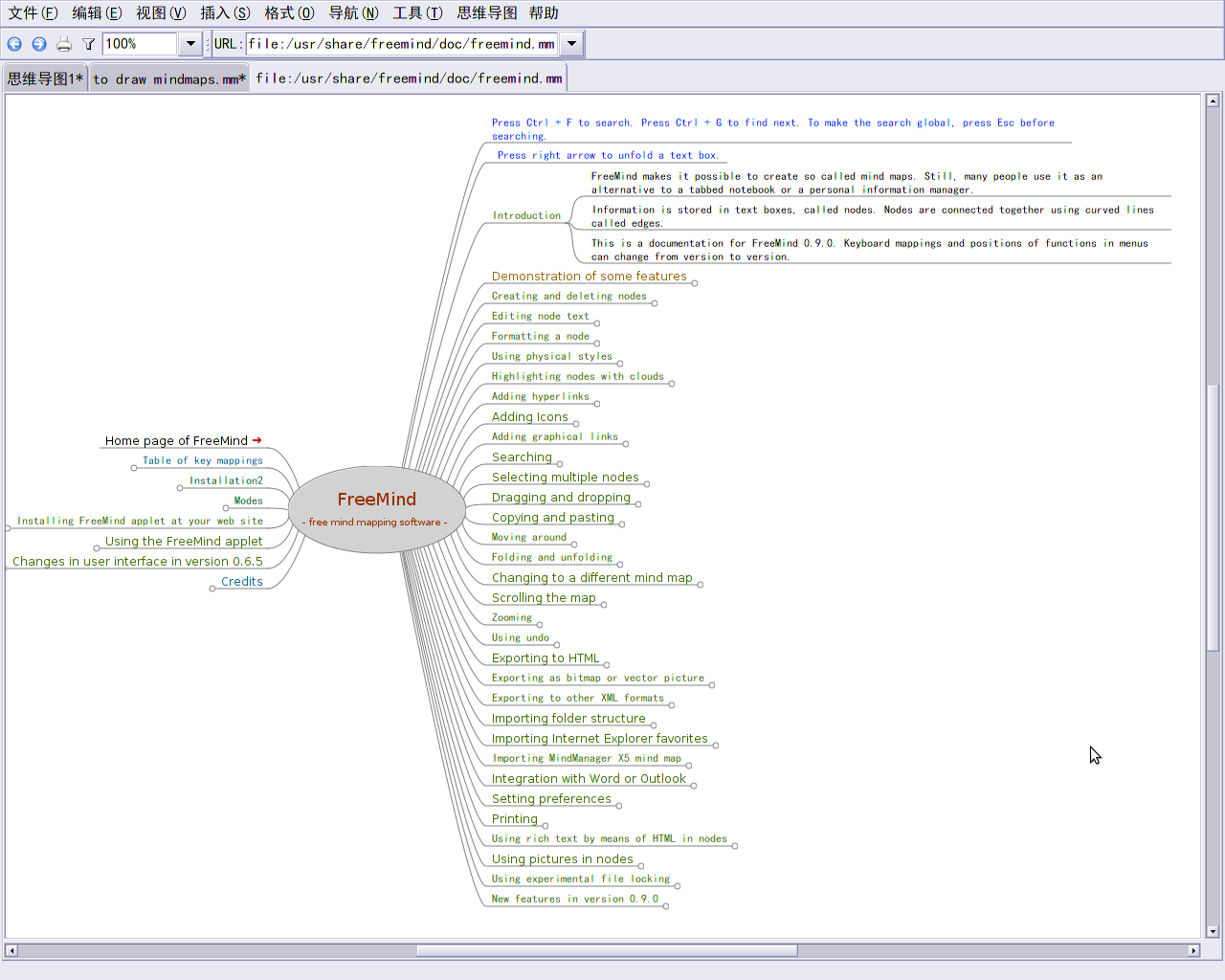
Task: Switch to the 思维导图1* tab
Action: point(46,78)
